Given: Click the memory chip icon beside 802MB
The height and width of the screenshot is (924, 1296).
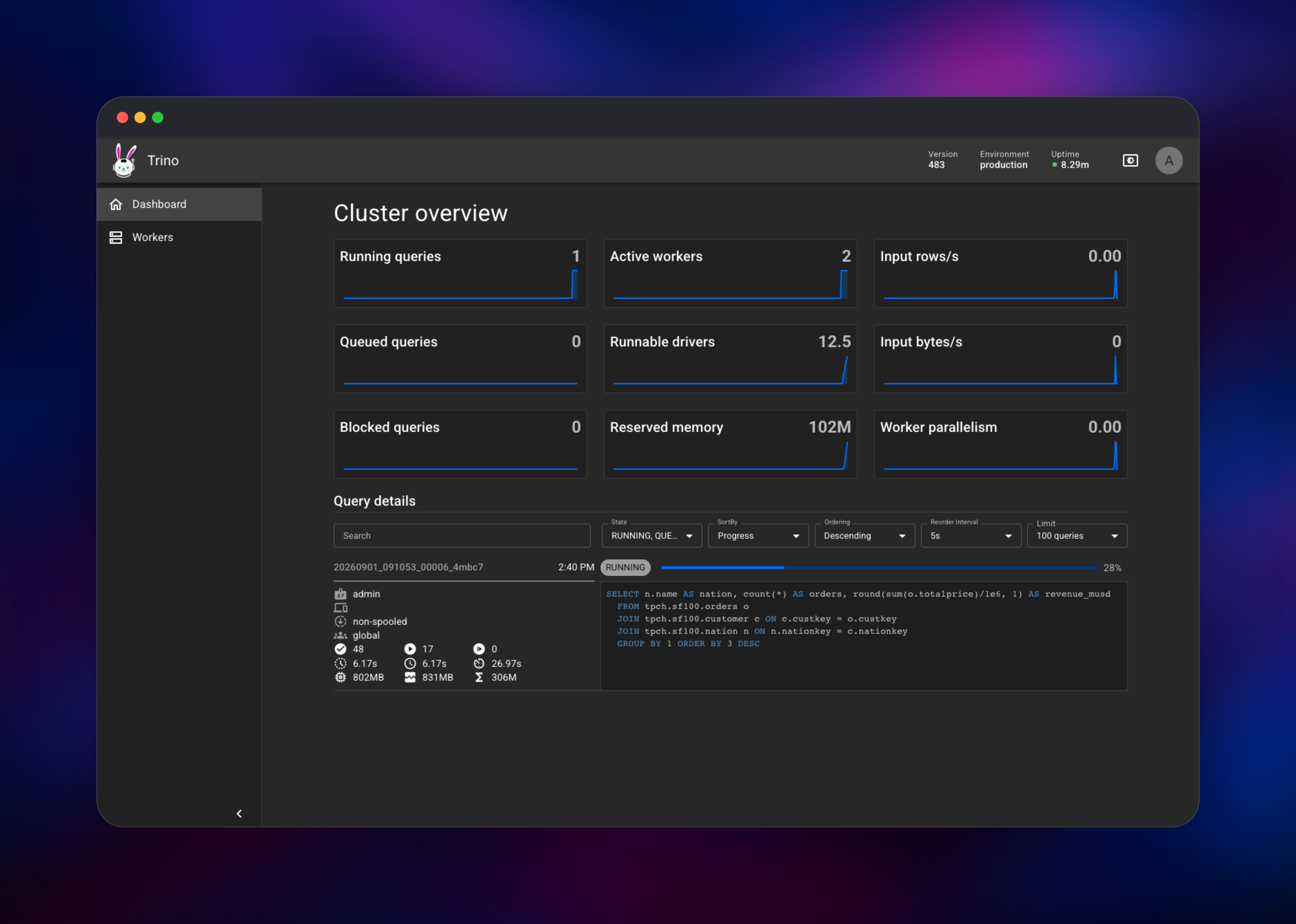Looking at the screenshot, I should click(340, 677).
